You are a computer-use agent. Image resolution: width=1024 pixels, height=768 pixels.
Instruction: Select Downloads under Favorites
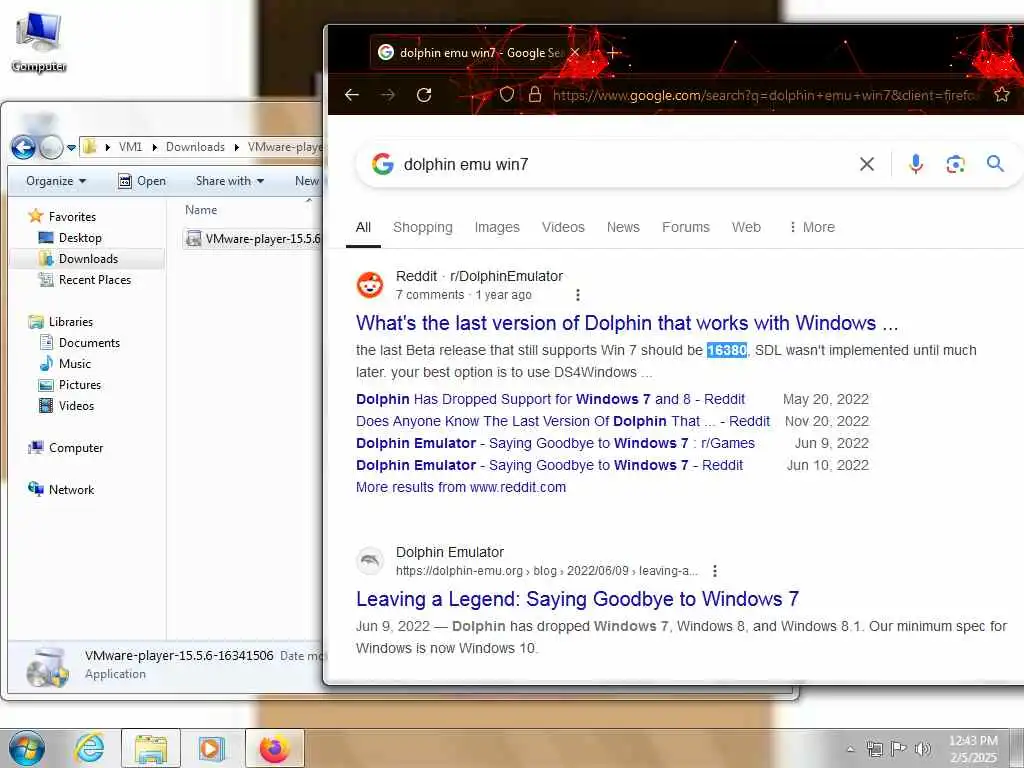(88, 259)
